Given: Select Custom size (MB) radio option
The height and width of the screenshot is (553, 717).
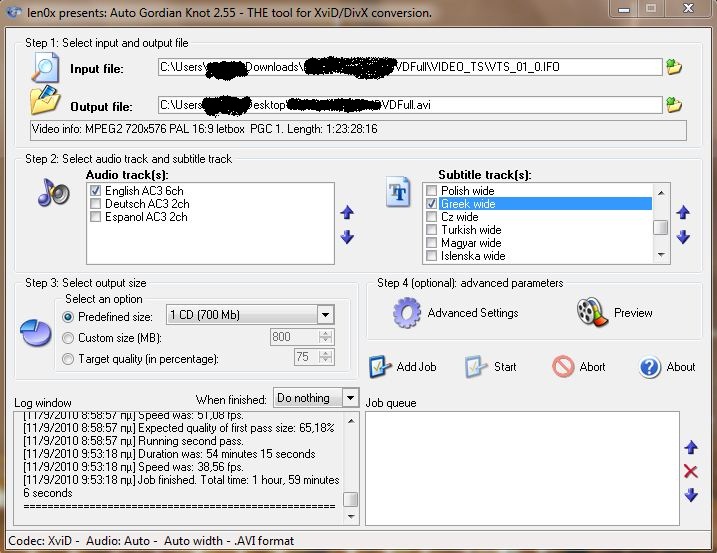Looking at the screenshot, I should (68, 338).
